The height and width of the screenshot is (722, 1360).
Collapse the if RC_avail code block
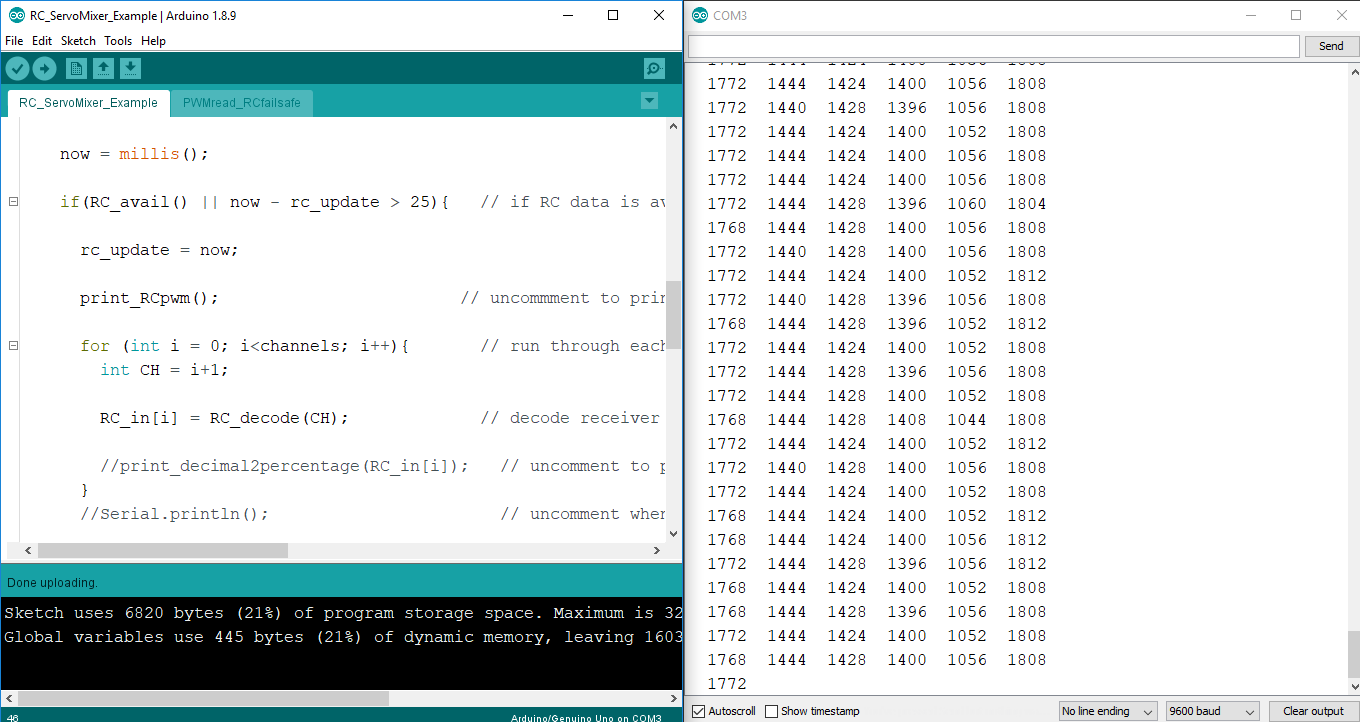point(12,201)
